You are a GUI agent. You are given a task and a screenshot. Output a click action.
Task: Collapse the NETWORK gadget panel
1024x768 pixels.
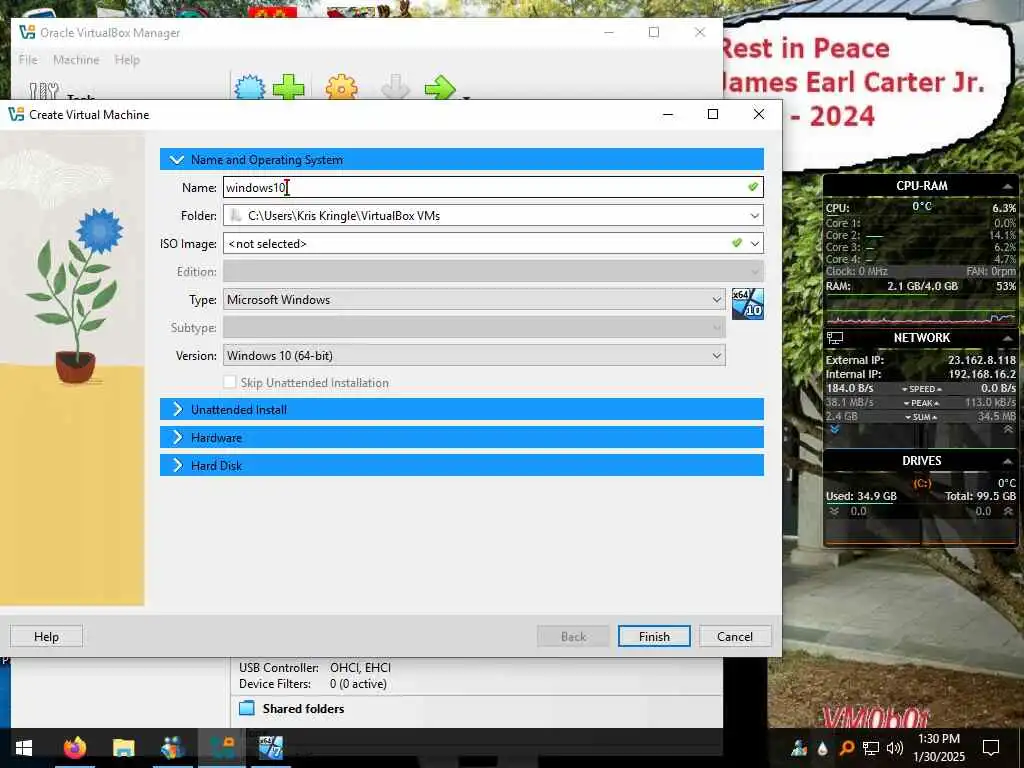coord(1008,338)
